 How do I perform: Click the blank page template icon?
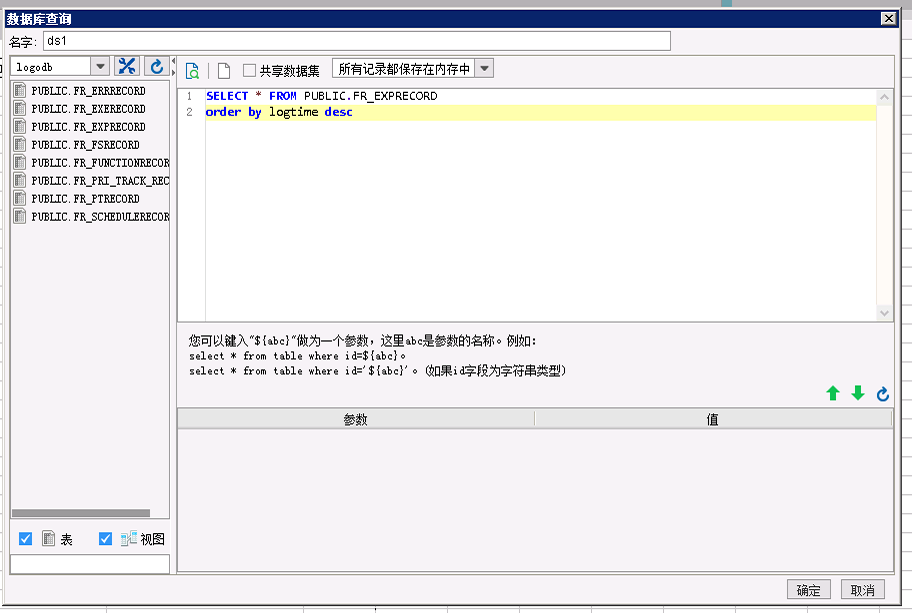point(224,71)
